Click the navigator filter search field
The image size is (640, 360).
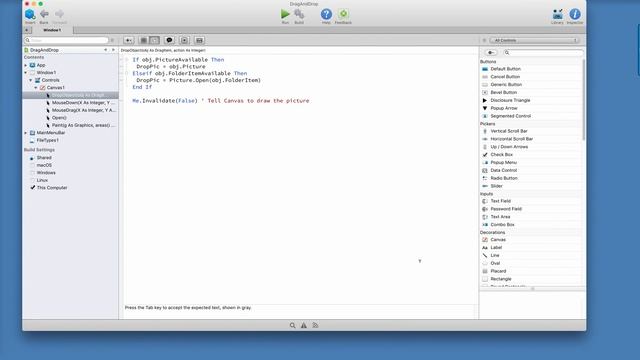pyautogui.click(x=67, y=40)
